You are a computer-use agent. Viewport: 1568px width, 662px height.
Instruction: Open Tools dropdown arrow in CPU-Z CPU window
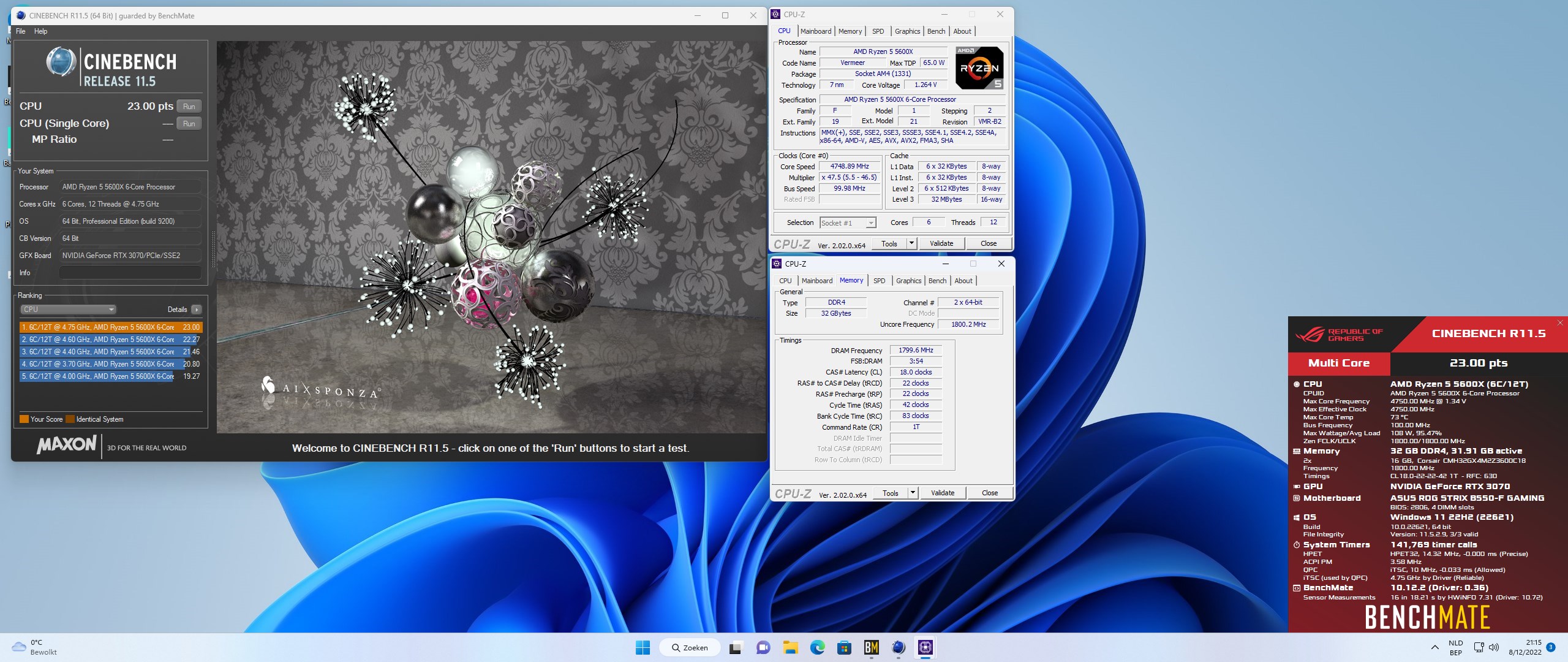click(x=911, y=243)
